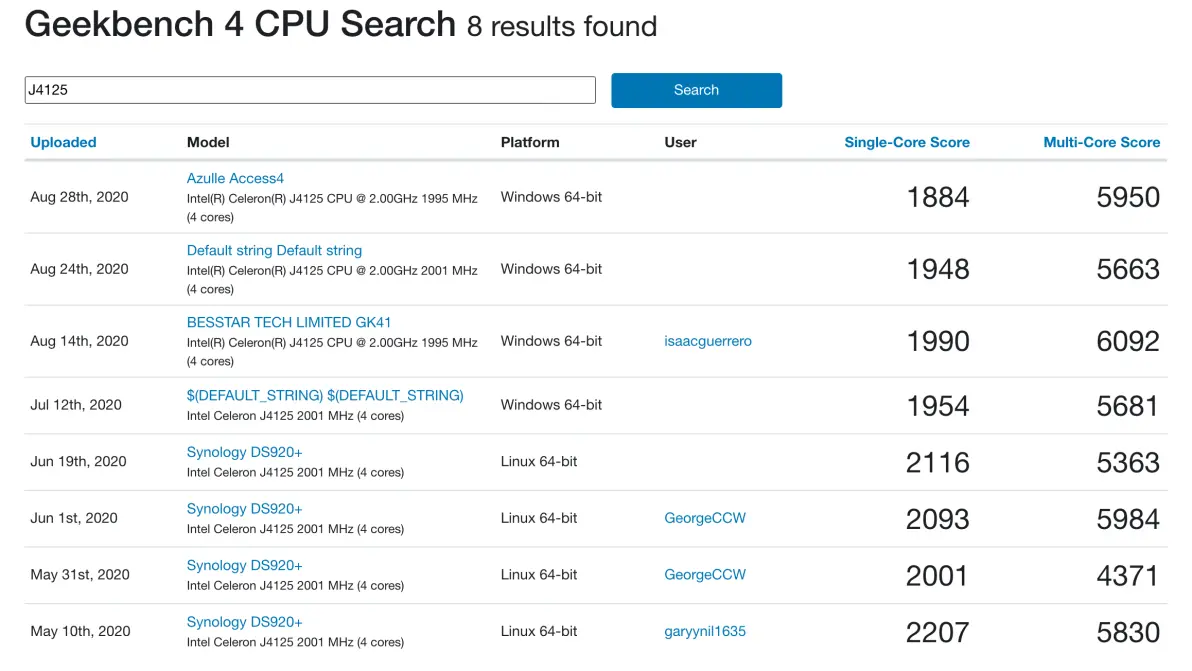
Task: Select single-core score 1884
Action: 938,198
